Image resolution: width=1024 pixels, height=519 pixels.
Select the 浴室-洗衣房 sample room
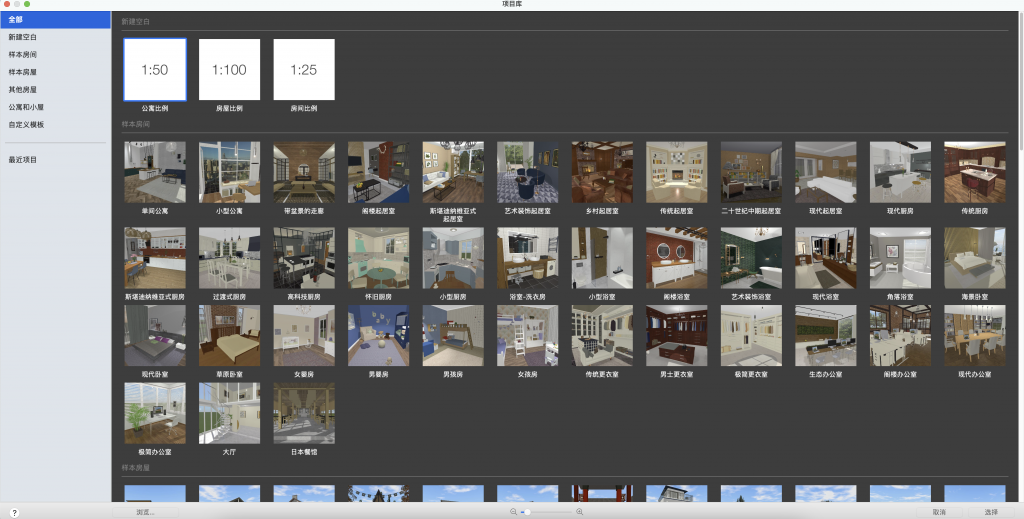[x=528, y=258]
